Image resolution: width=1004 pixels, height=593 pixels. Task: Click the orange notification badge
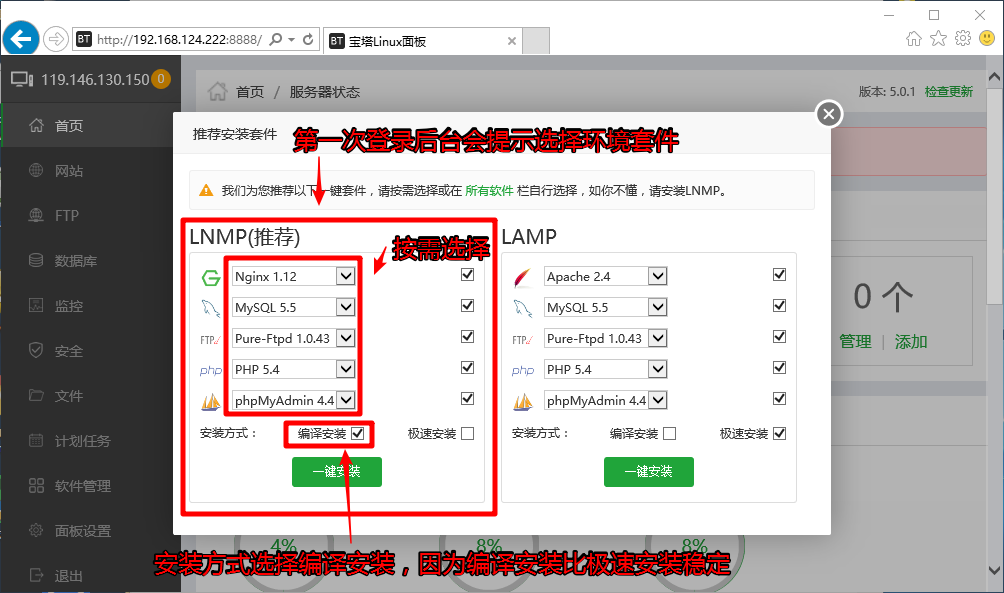click(x=161, y=79)
